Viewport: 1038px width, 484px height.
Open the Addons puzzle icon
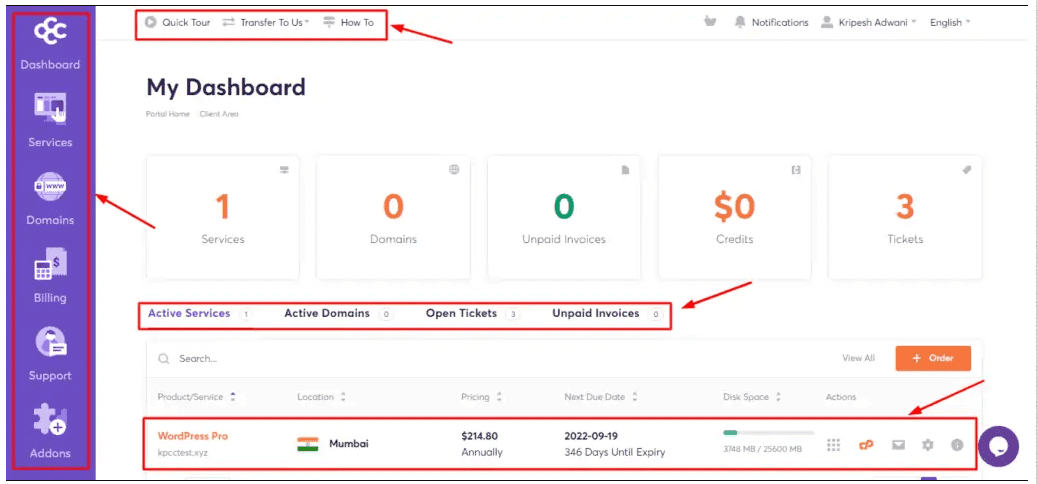[x=50, y=420]
